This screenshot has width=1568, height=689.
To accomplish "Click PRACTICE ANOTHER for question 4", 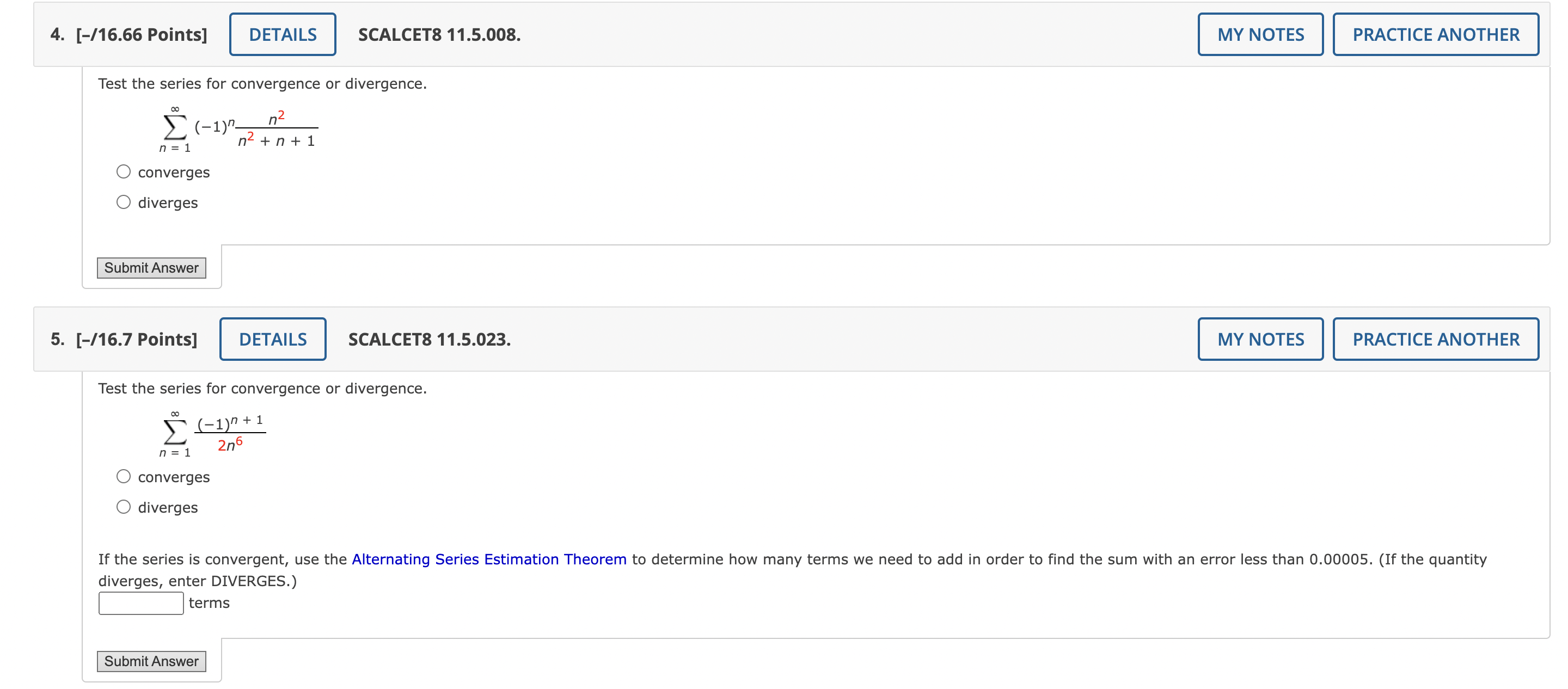I will click(x=1436, y=35).
